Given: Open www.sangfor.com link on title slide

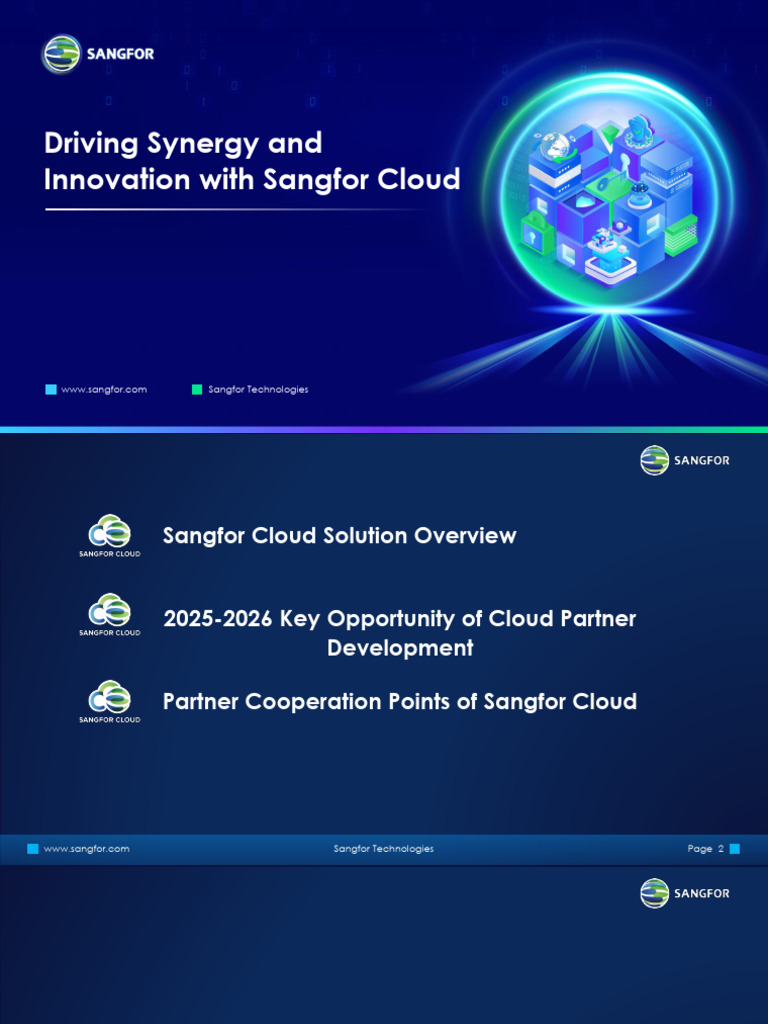Looking at the screenshot, I should coord(104,389).
